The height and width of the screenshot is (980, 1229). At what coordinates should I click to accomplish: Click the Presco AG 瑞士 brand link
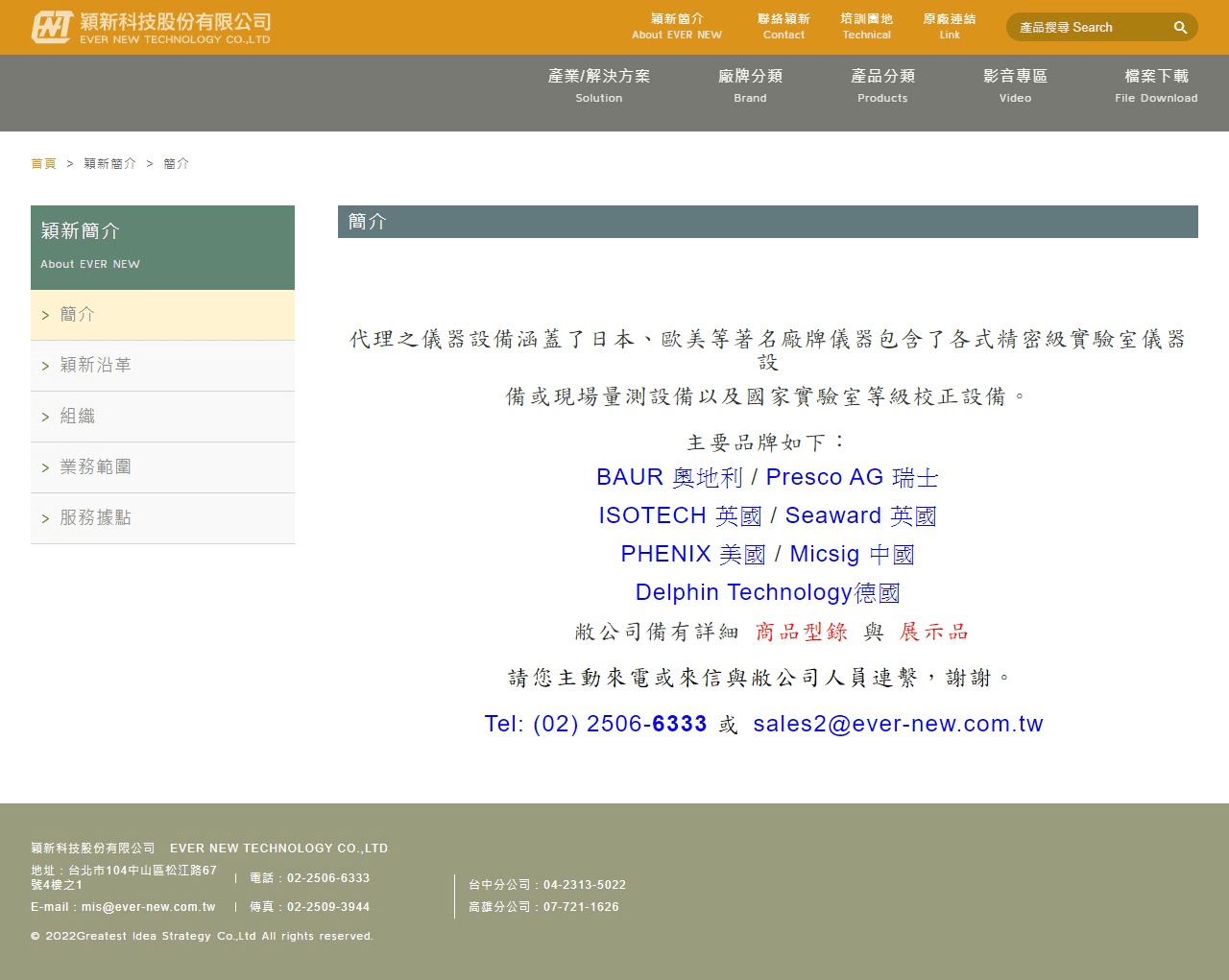coord(852,477)
